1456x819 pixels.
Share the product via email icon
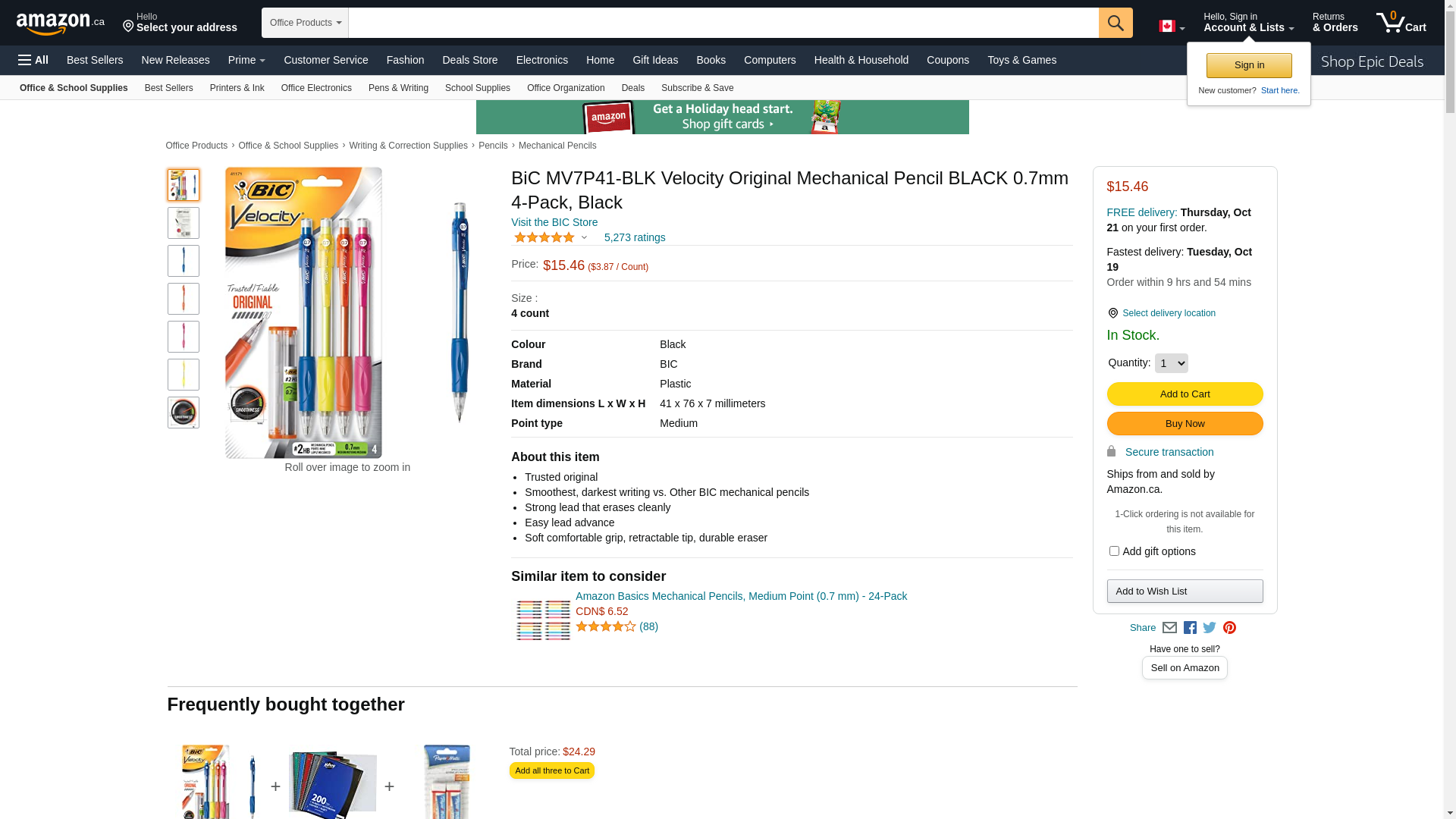1169,628
